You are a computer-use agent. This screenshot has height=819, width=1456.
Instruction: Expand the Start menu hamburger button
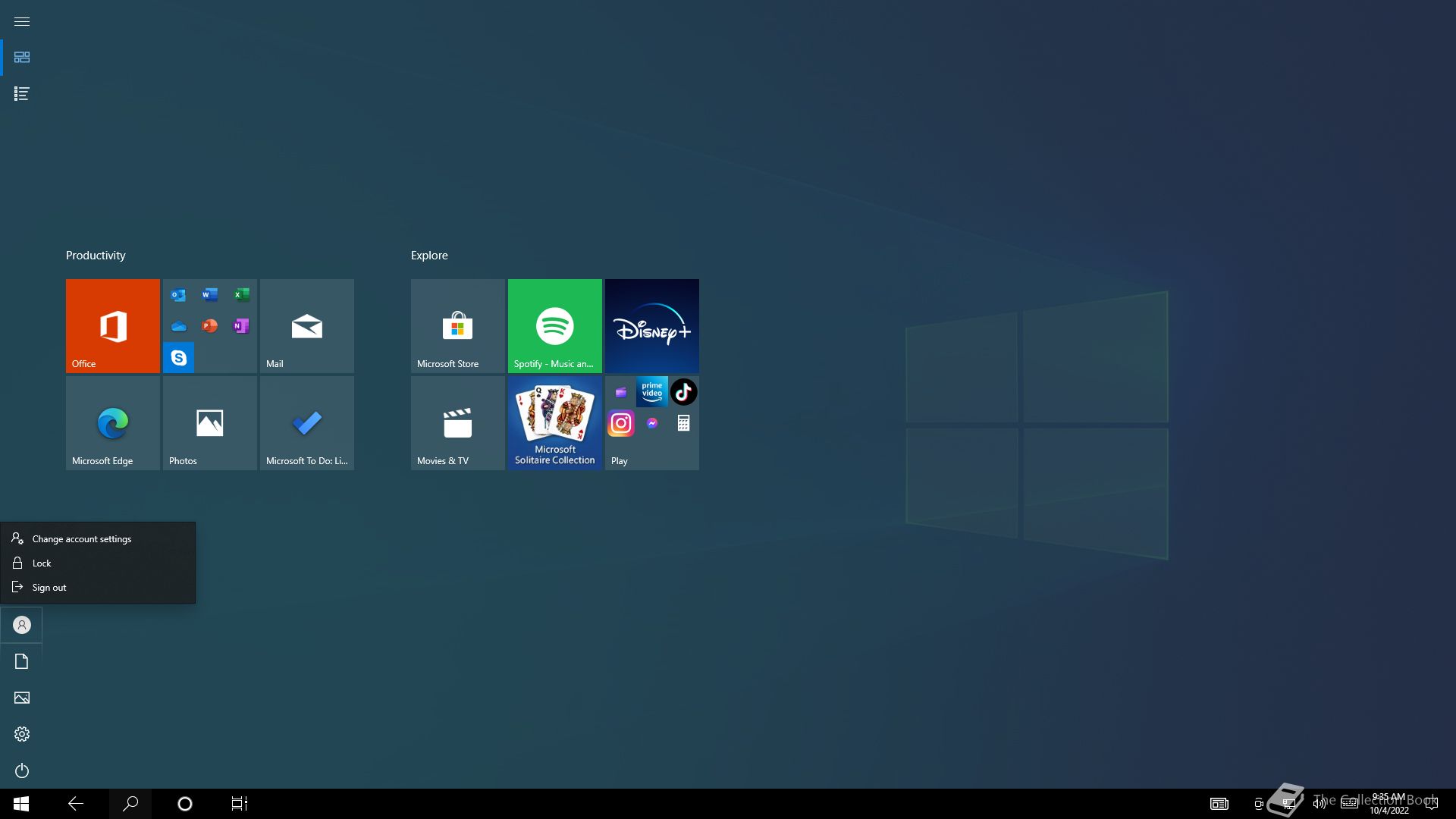coord(22,21)
